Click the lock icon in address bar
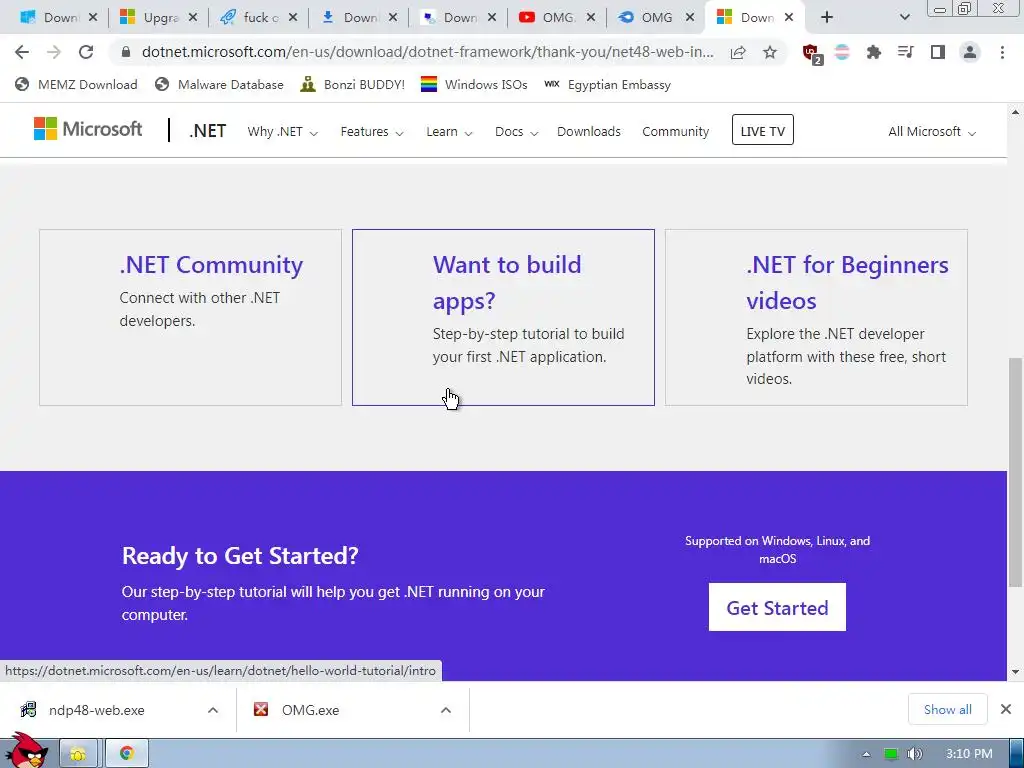This screenshot has width=1024, height=768. click(x=126, y=52)
